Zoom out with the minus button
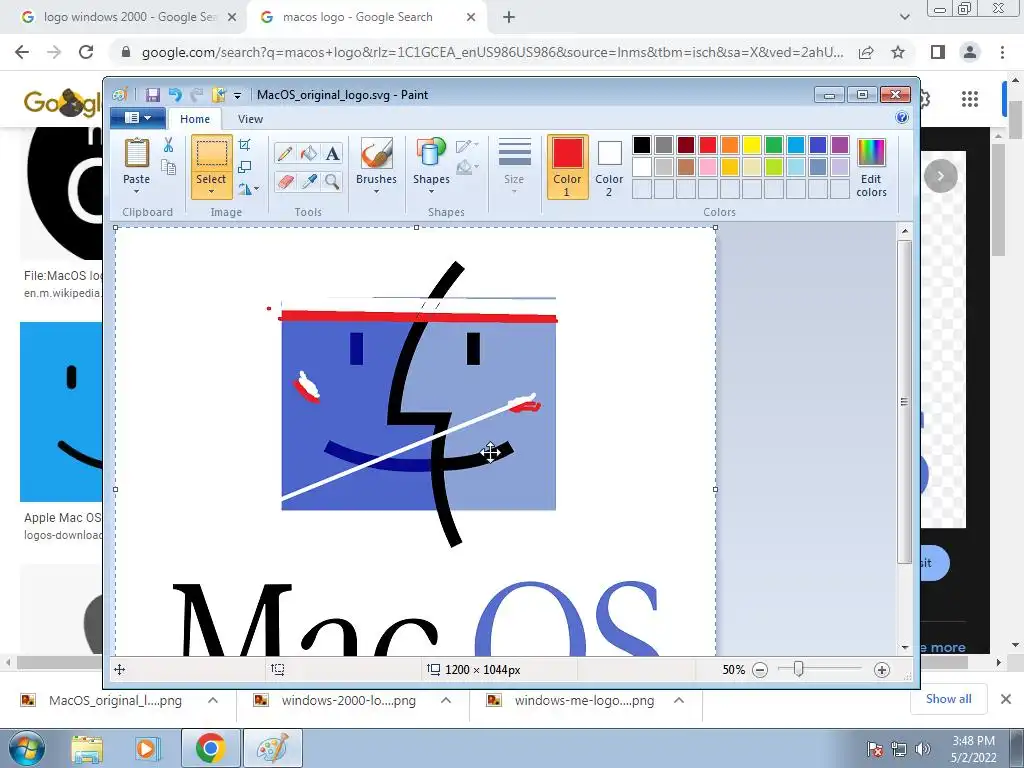1024x768 pixels. (x=760, y=669)
